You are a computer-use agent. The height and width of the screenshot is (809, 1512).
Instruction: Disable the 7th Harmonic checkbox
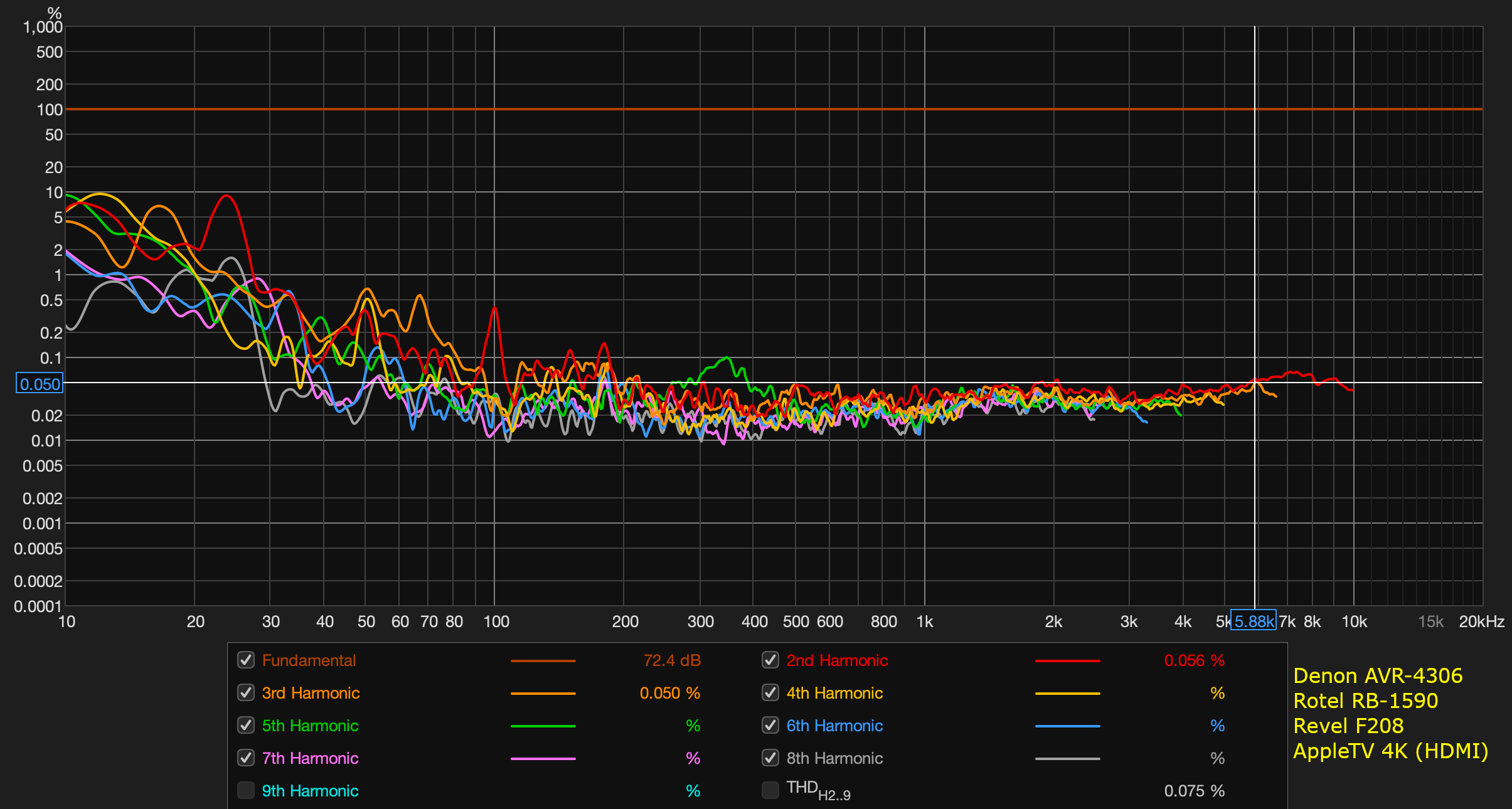[x=246, y=758]
